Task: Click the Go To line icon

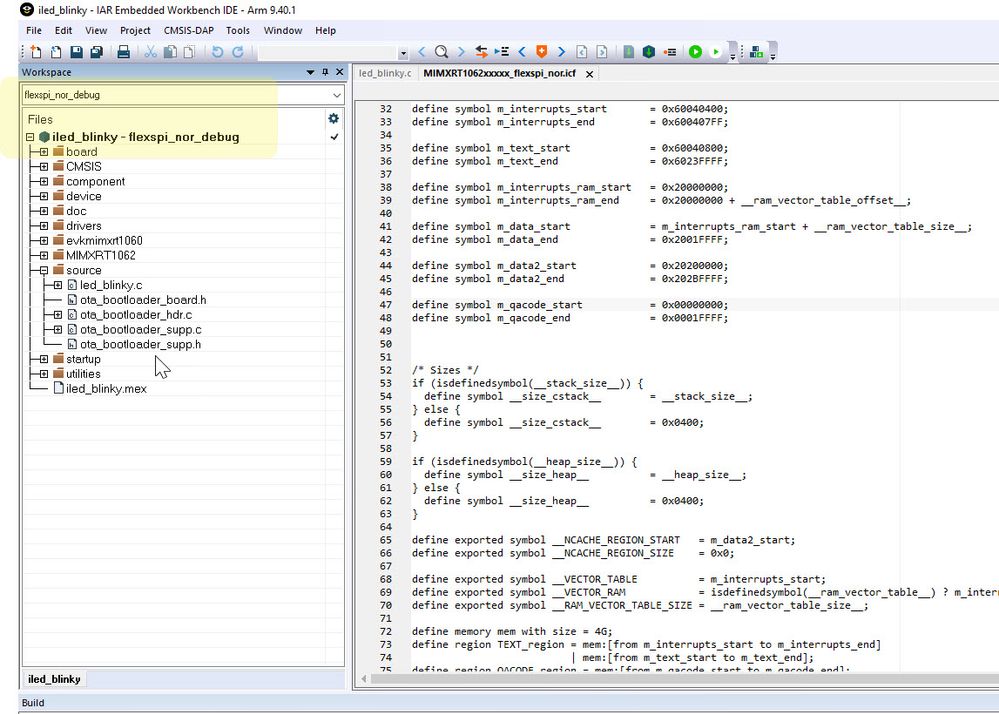Action: tap(502, 52)
